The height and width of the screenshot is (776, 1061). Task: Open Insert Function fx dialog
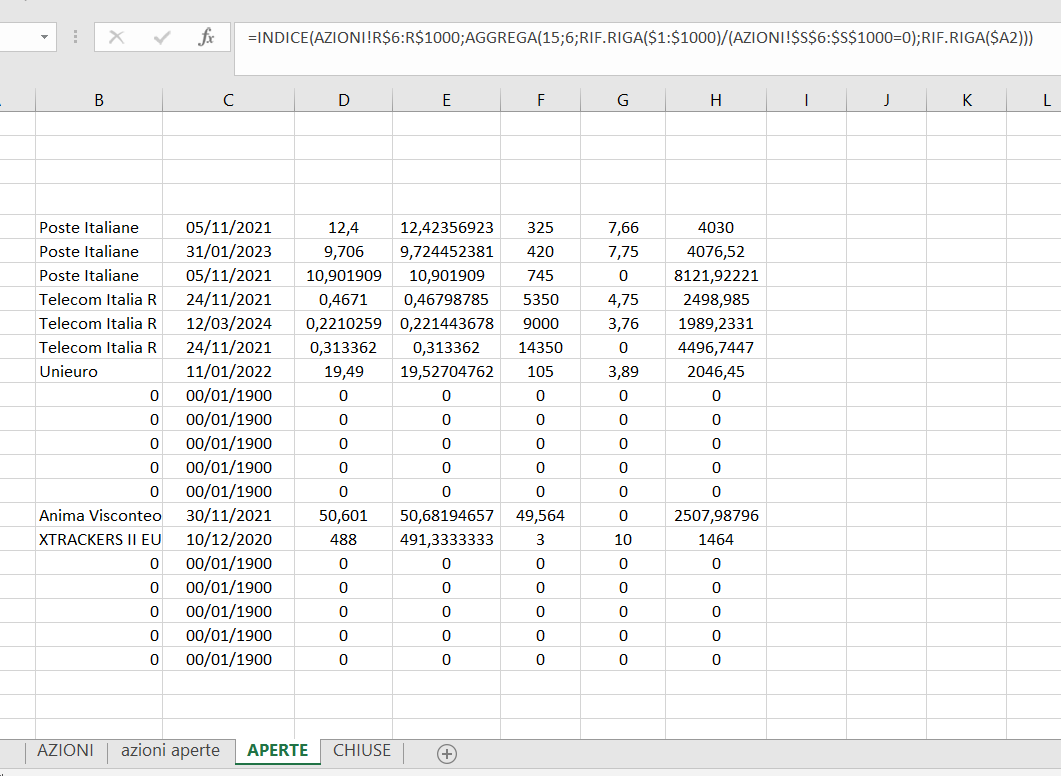point(206,37)
